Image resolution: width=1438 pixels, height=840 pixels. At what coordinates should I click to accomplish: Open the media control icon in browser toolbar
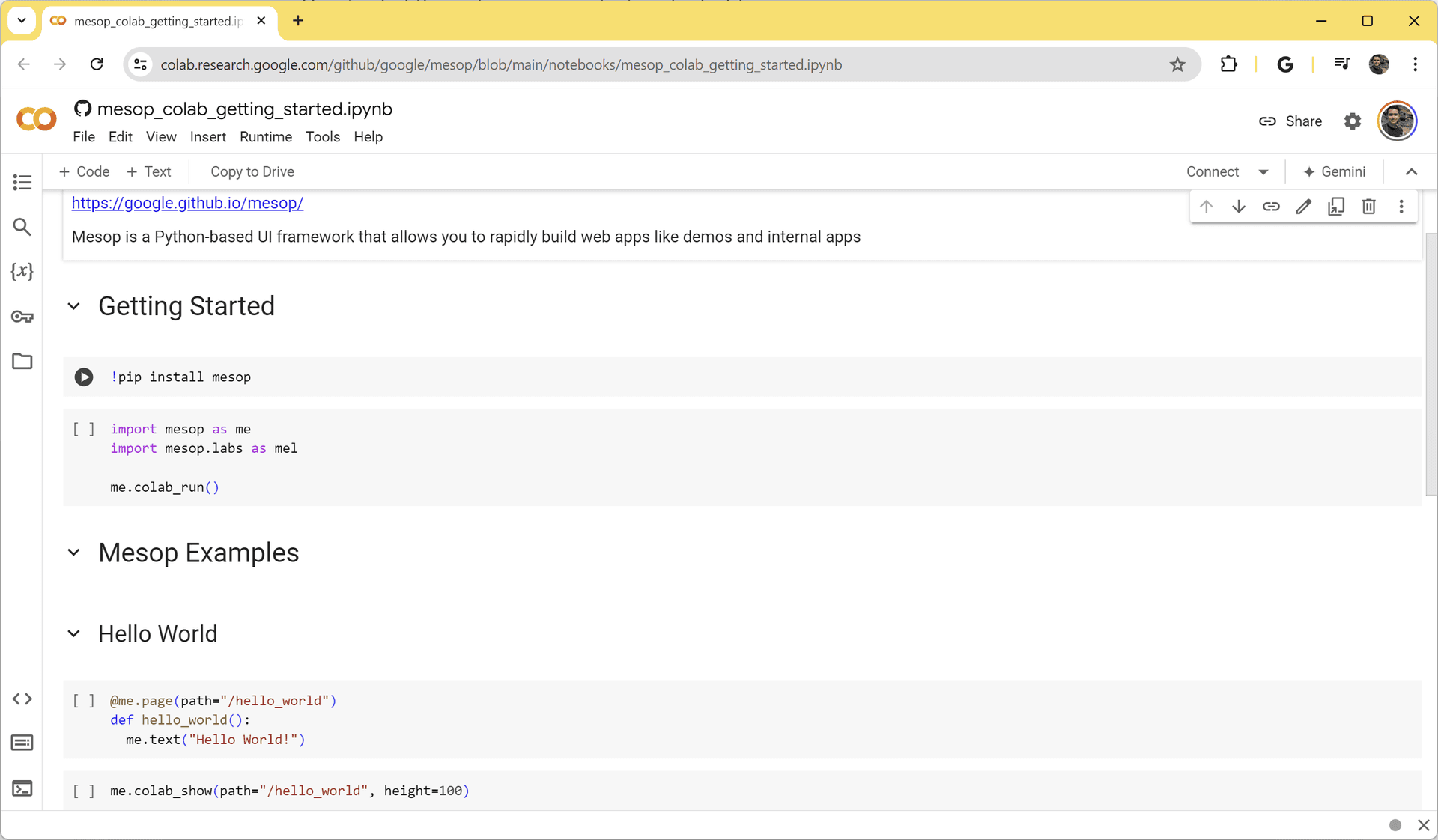pos(1341,64)
